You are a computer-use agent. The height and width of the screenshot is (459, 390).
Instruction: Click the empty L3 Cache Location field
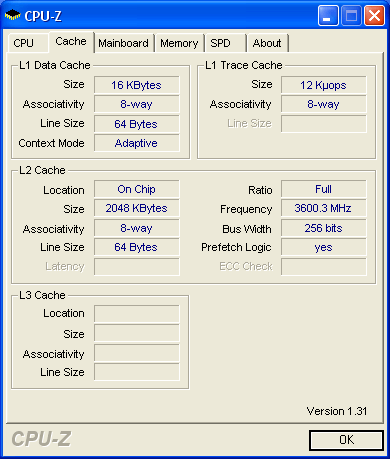coord(137,313)
